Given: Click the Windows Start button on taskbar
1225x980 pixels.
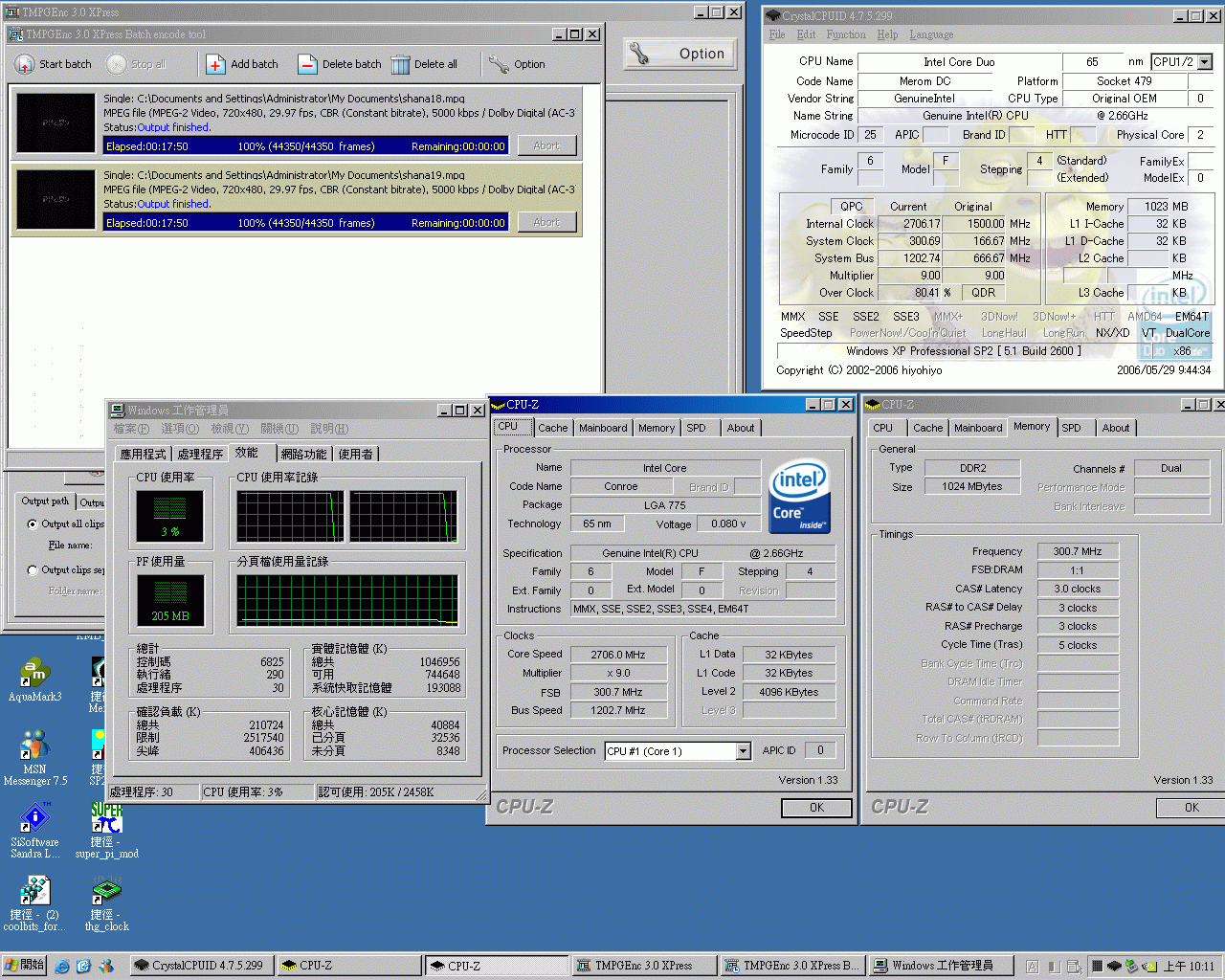Looking at the screenshot, I should [x=24, y=966].
